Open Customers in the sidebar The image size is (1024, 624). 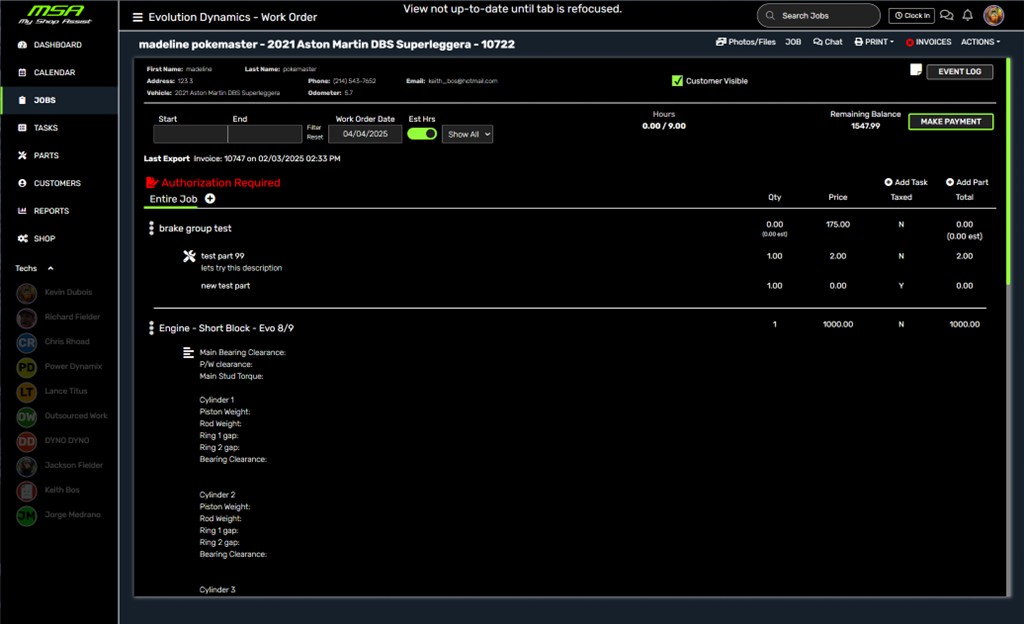pos(57,183)
